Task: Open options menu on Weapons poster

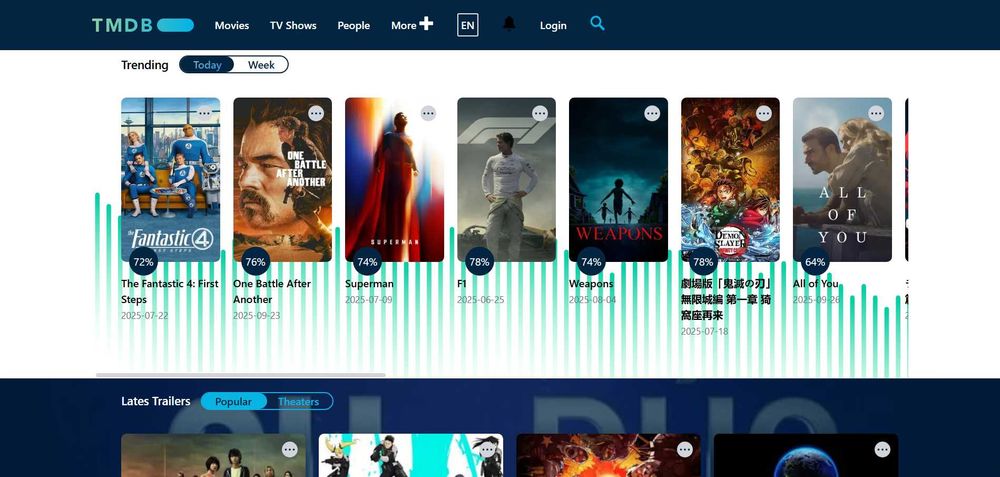Action: (x=652, y=114)
